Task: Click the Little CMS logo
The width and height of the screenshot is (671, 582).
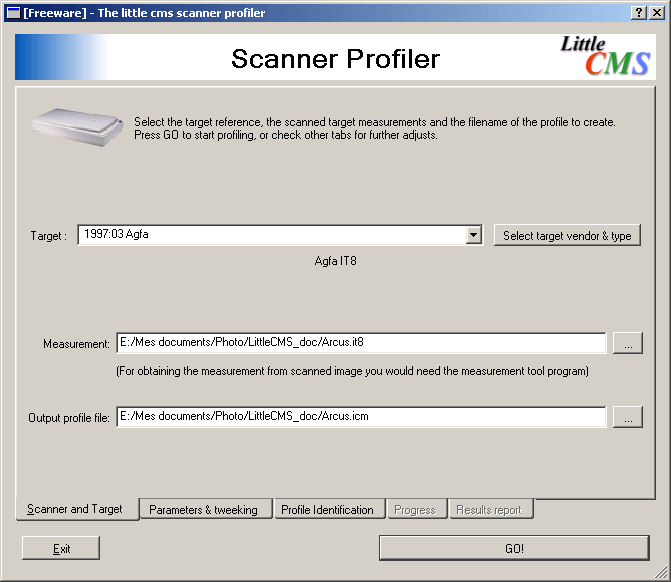Action: tap(606, 56)
